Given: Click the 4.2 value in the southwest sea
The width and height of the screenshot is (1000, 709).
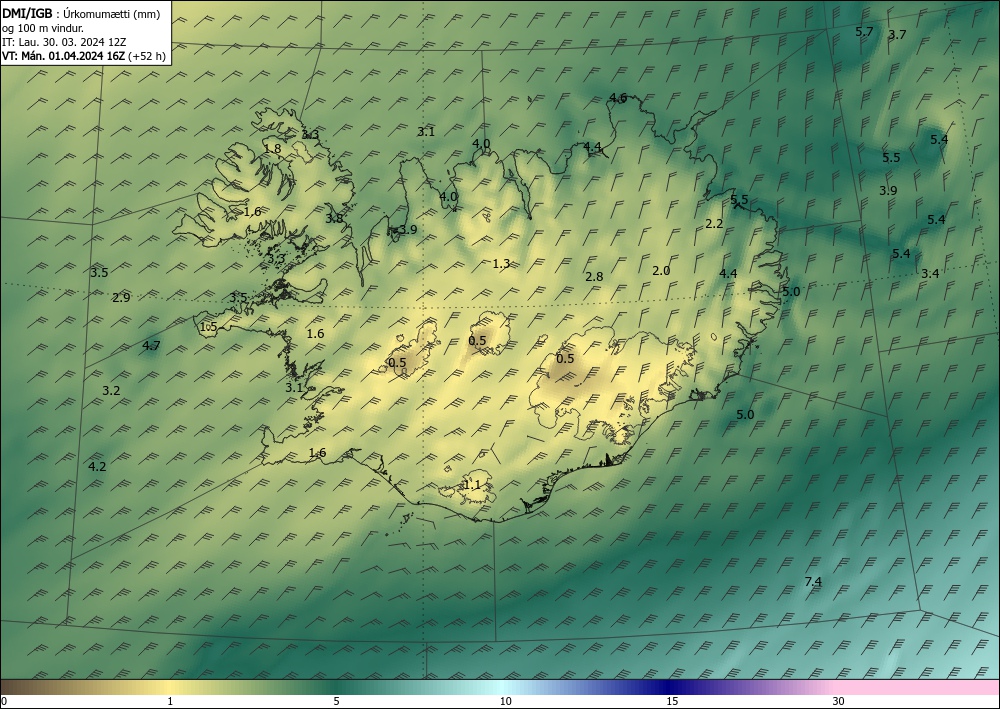Looking at the screenshot, I should (97, 467).
